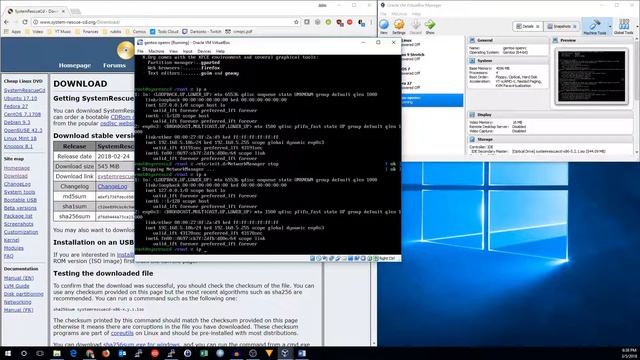
Task: Select the Machine Tools icon
Action: pyautogui.click(x=594, y=27)
